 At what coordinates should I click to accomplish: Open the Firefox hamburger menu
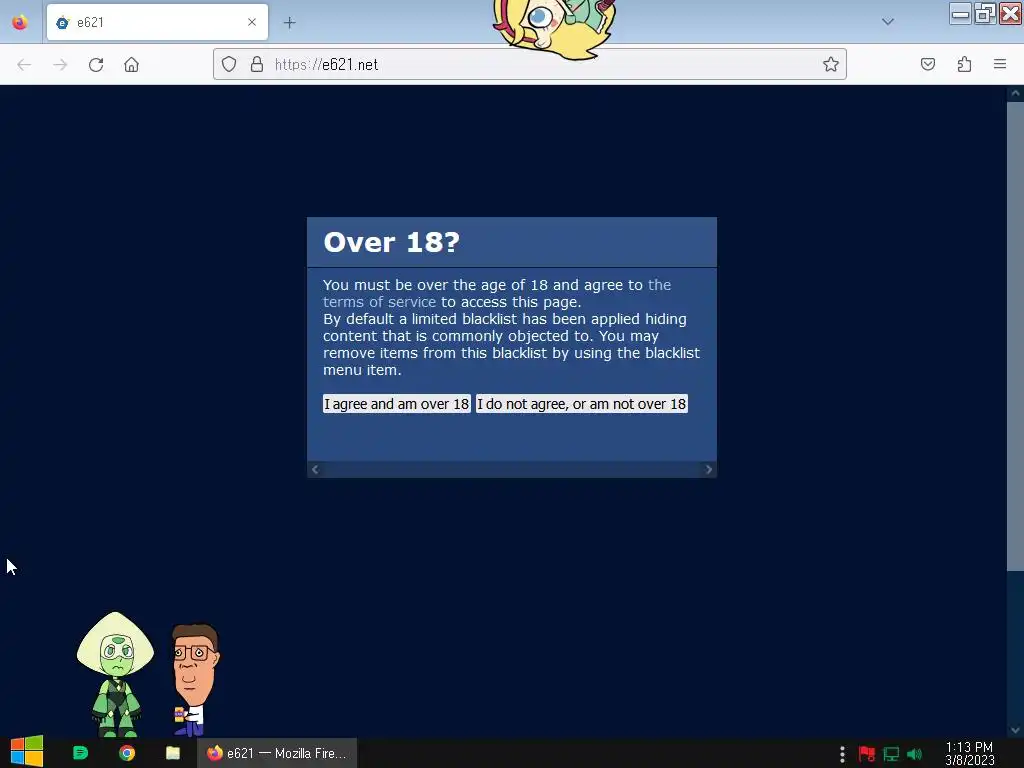pos(1000,64)
